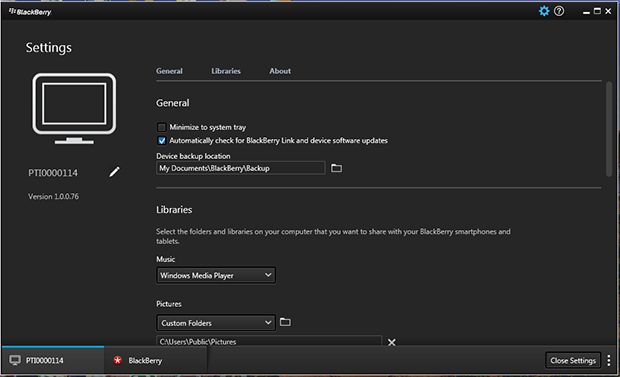Image resolution: width=620 pixels, height=377 pixels.
Task: Enable Minimize to system tray checkbox
Action: (161, 127)
